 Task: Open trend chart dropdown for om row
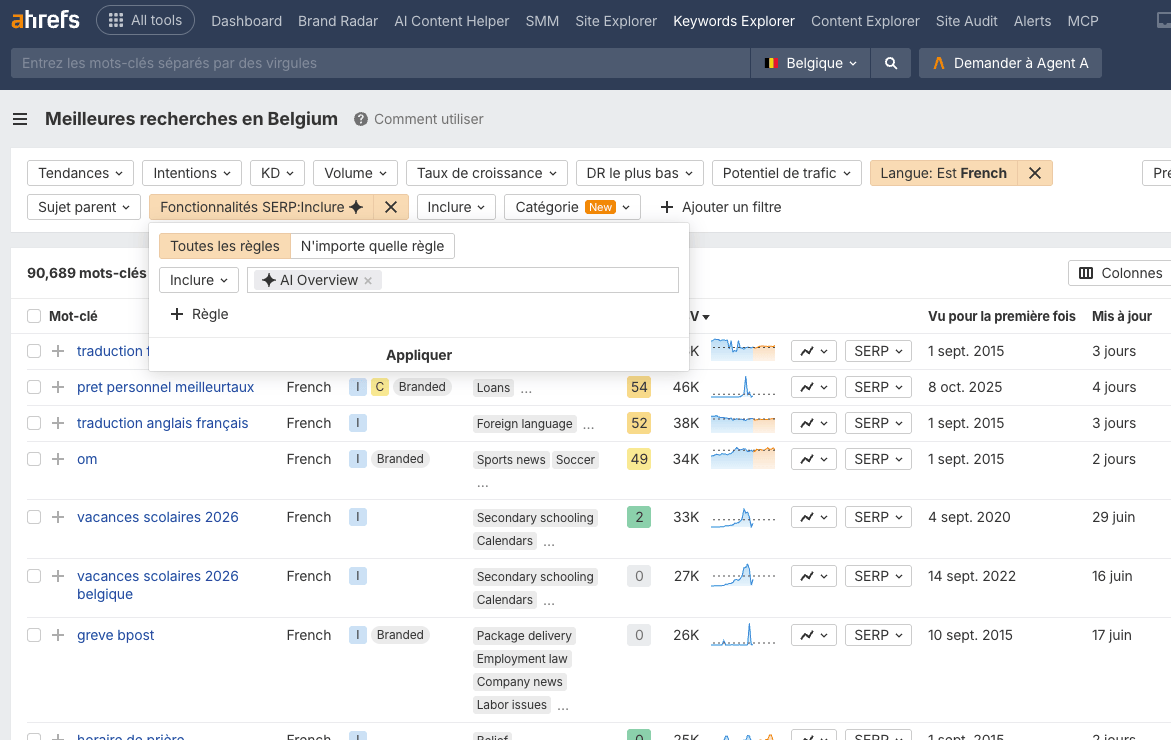coord(813,459)
